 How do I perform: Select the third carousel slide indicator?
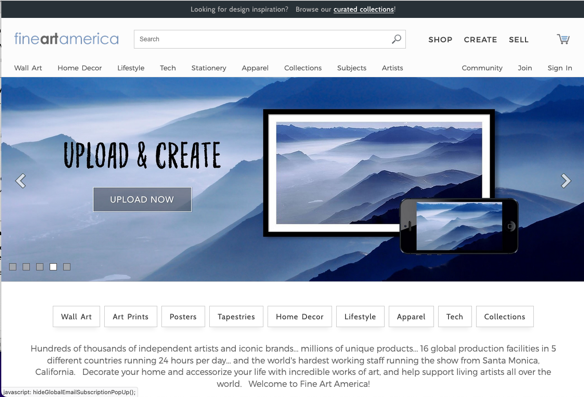coord(40,267)
